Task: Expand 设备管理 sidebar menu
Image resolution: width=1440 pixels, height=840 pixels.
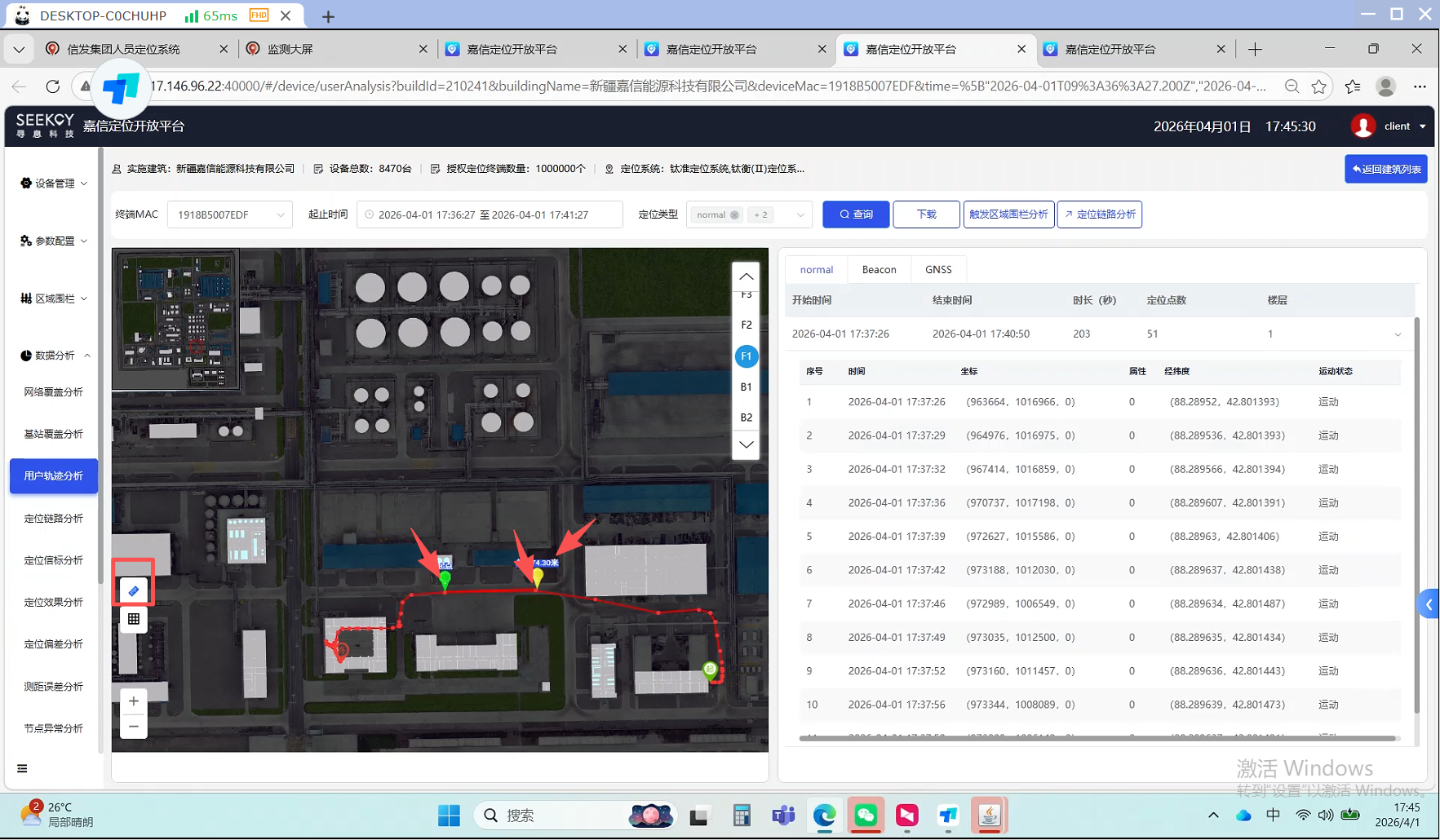Action: click(x=54, y=183)
